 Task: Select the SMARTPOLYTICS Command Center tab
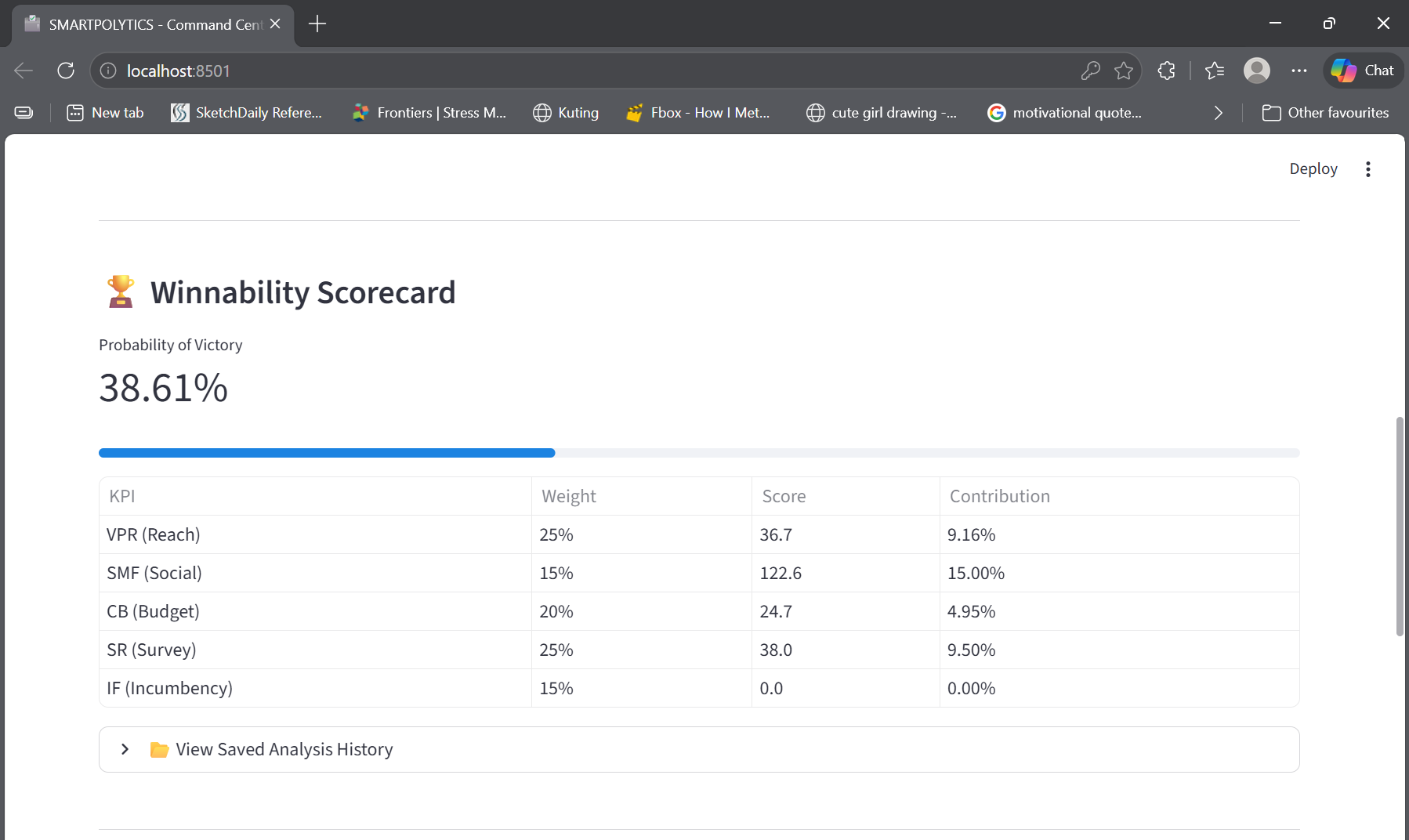149,24
